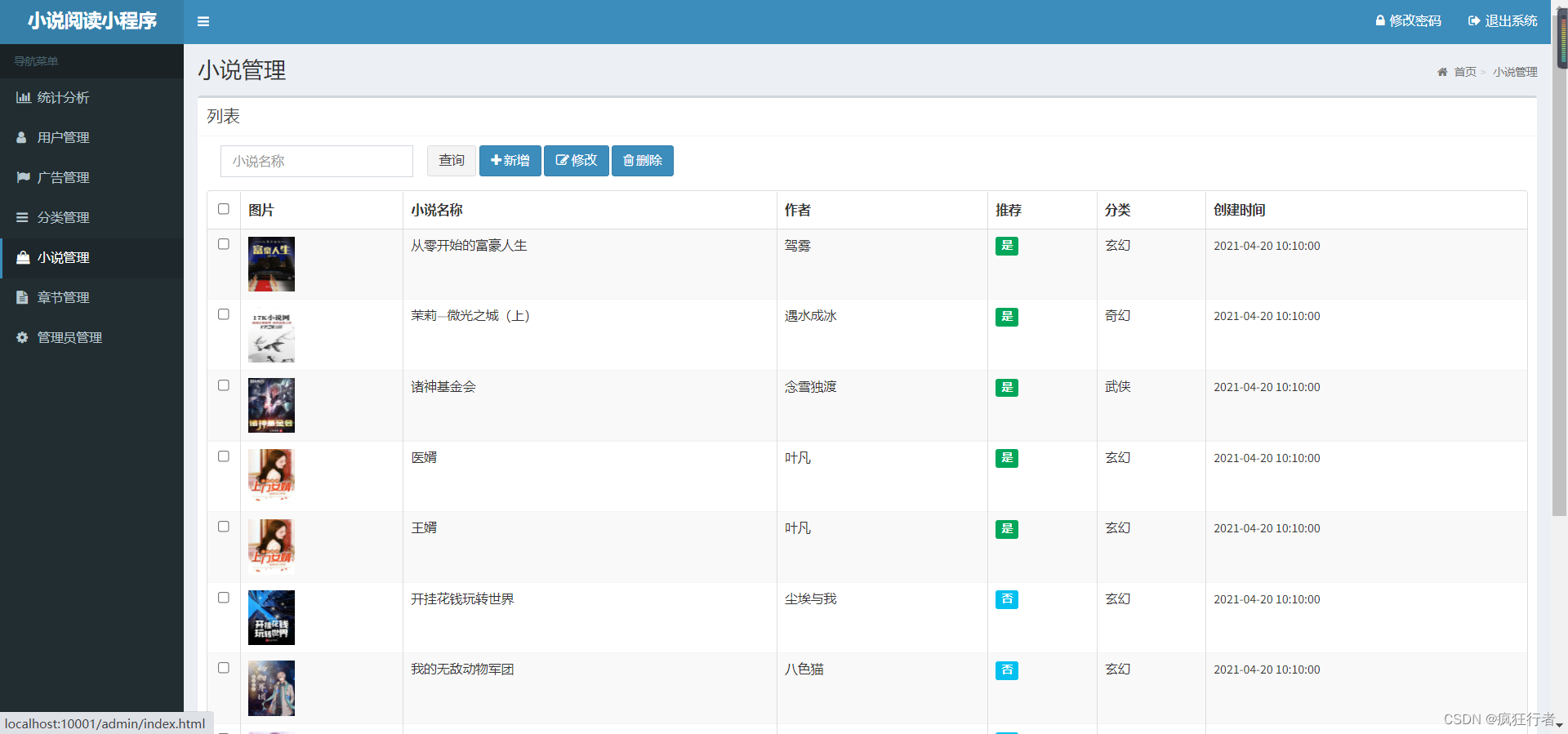Open 广告管理 in the sidebar
1568x734 pixels.
click(91, 177)
